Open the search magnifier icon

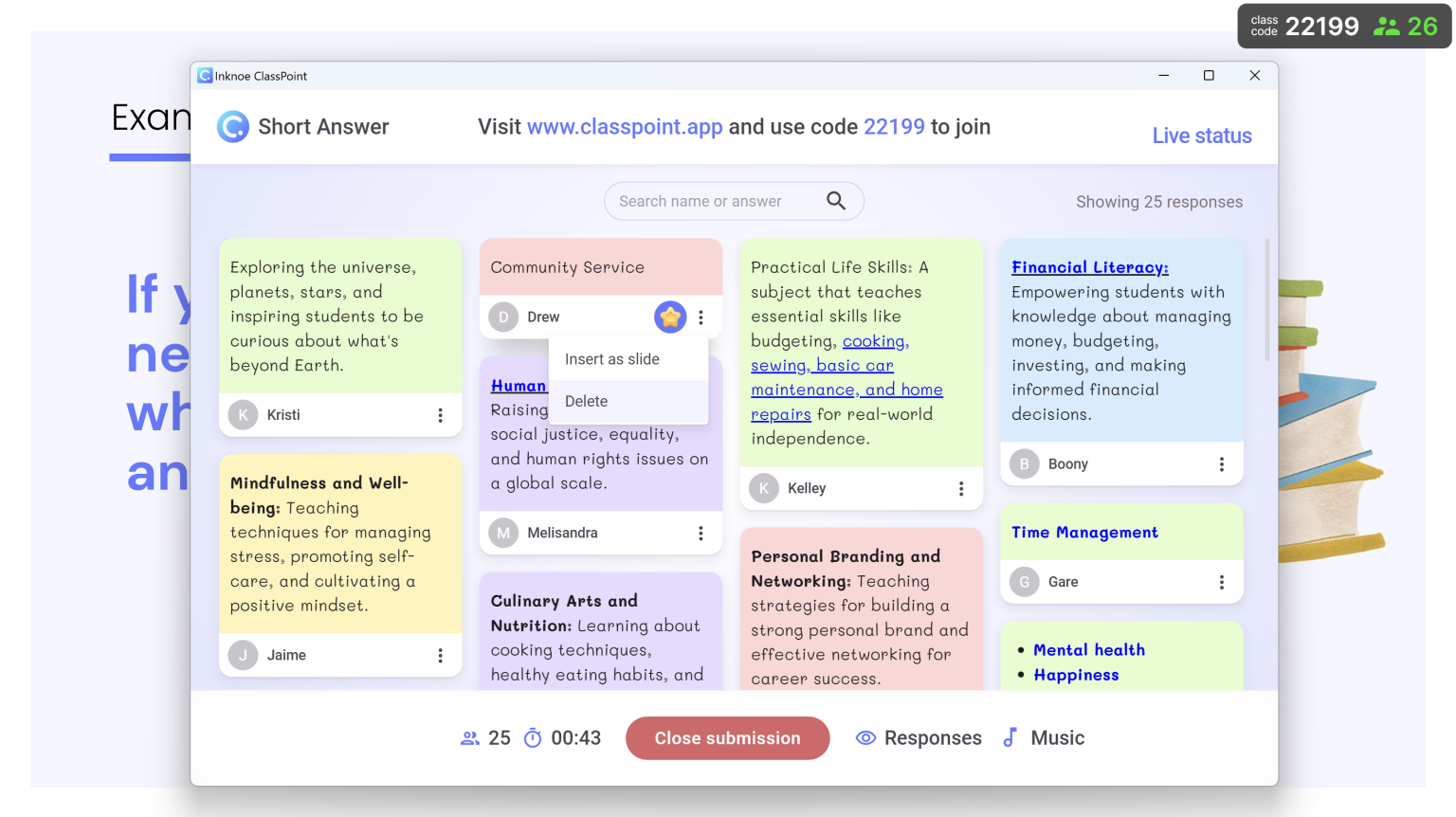(x=836, y=201)
